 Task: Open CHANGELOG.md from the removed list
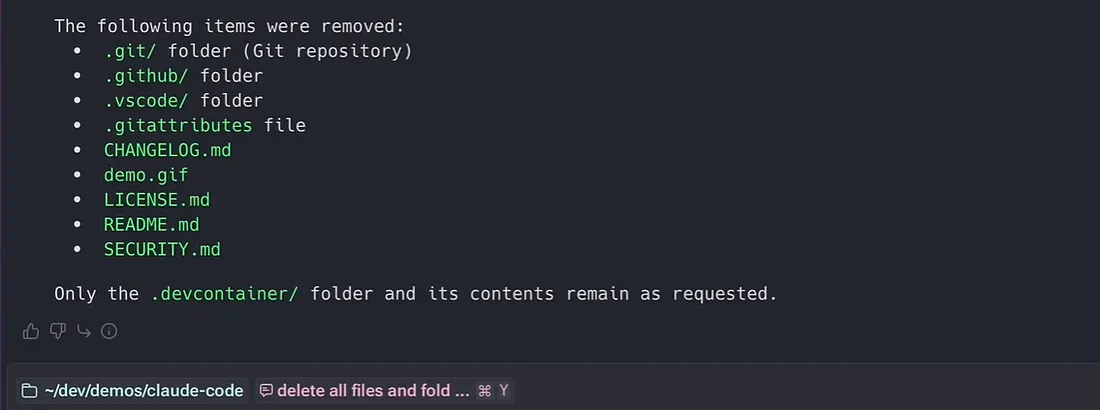(168, 150)
